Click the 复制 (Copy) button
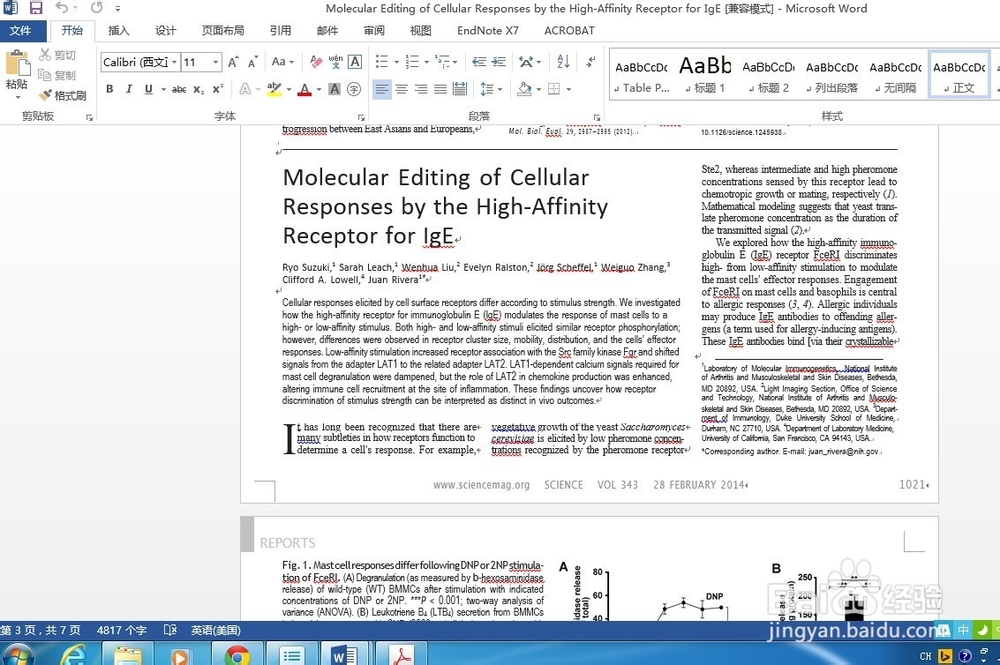 click(x=57, y=75)
